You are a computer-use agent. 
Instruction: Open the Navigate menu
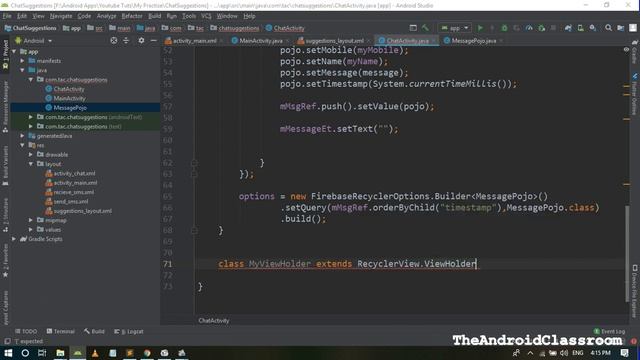61,16
